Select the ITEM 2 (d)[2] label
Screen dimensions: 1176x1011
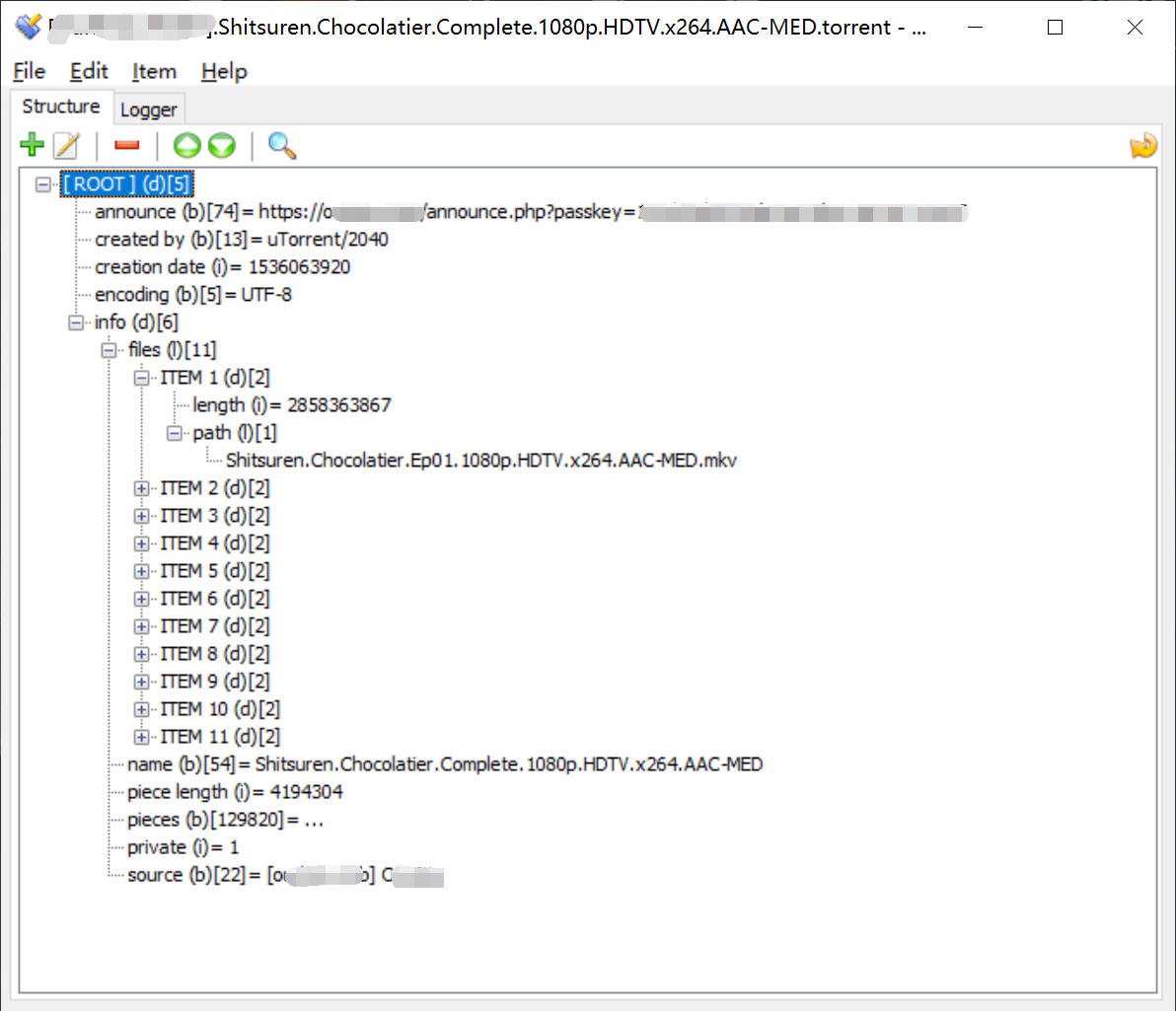click(215, 488)
